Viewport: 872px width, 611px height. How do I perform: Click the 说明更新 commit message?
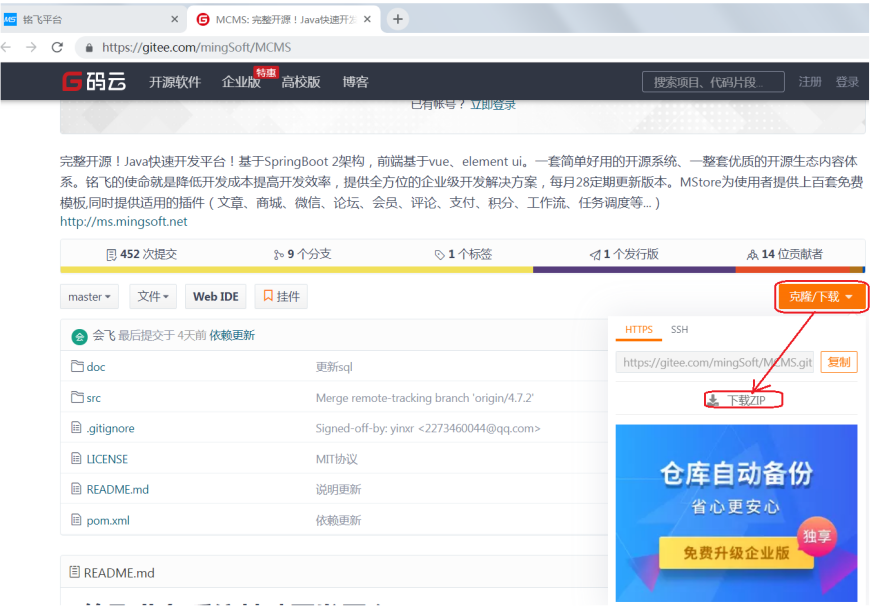(x=338, y=490)
